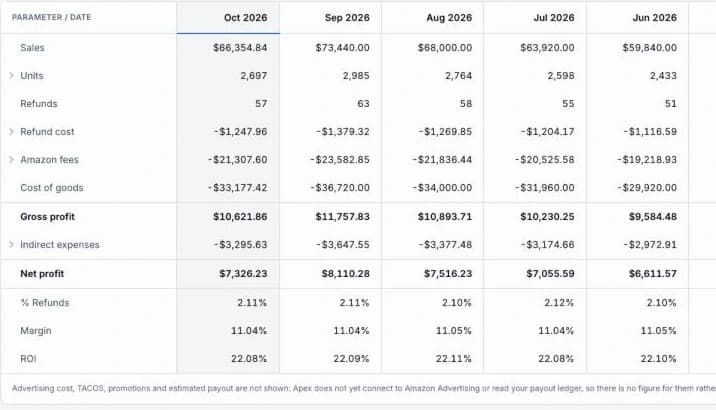Click Oct 2026 Amazon fees -$21,307.60
This screenshot has height=410, width=716.
pos(237,160)
